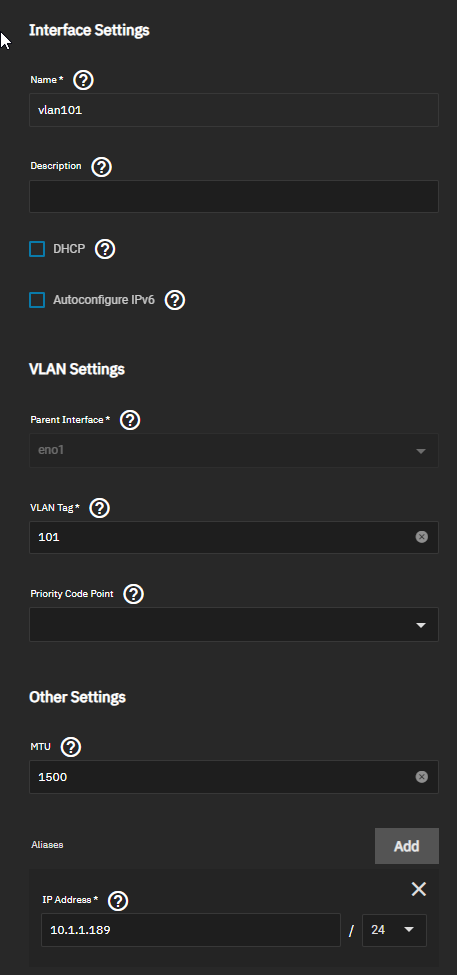Click the DHCP help icon
This screenshot has height=975, width=457.
[x=105, y=249]
